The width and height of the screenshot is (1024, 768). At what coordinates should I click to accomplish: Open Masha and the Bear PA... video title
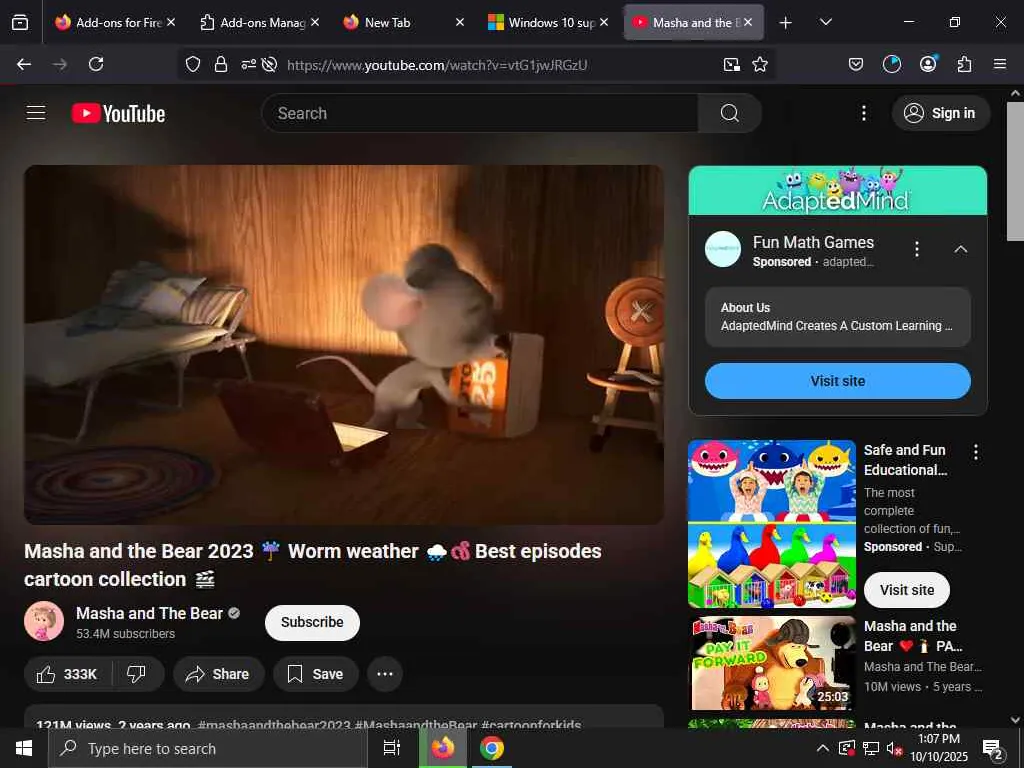coord(913,636)
